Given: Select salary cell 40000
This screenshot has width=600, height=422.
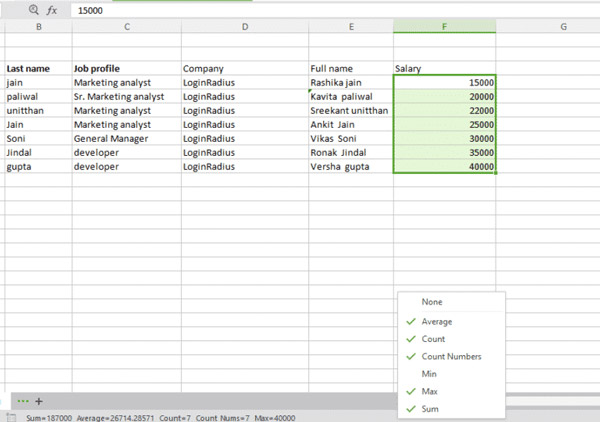Looking at the screenshot, I should (x=444, y=166).
